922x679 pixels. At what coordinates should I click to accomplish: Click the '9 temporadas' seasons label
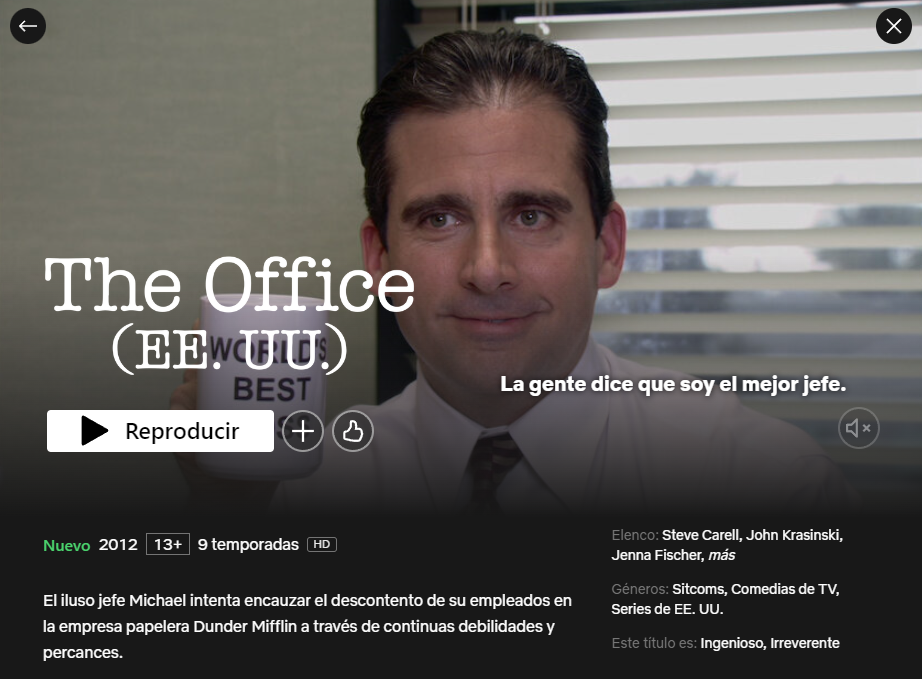(248, 544)
